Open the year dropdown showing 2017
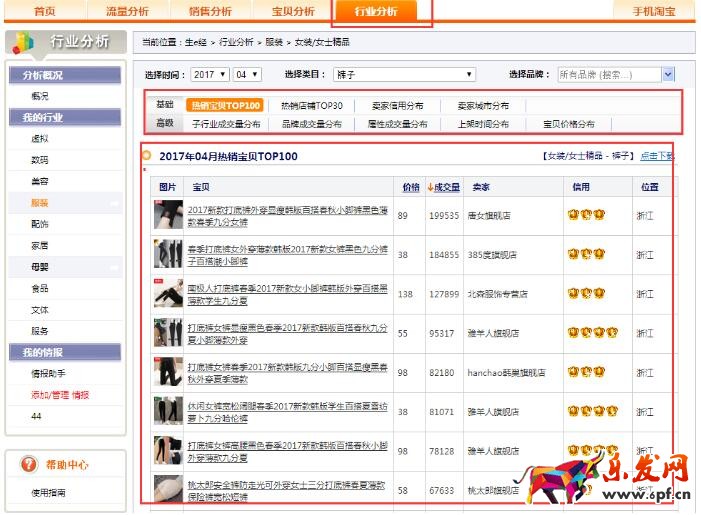This screenshot has width=701, height=515. [x=210, y=75]
